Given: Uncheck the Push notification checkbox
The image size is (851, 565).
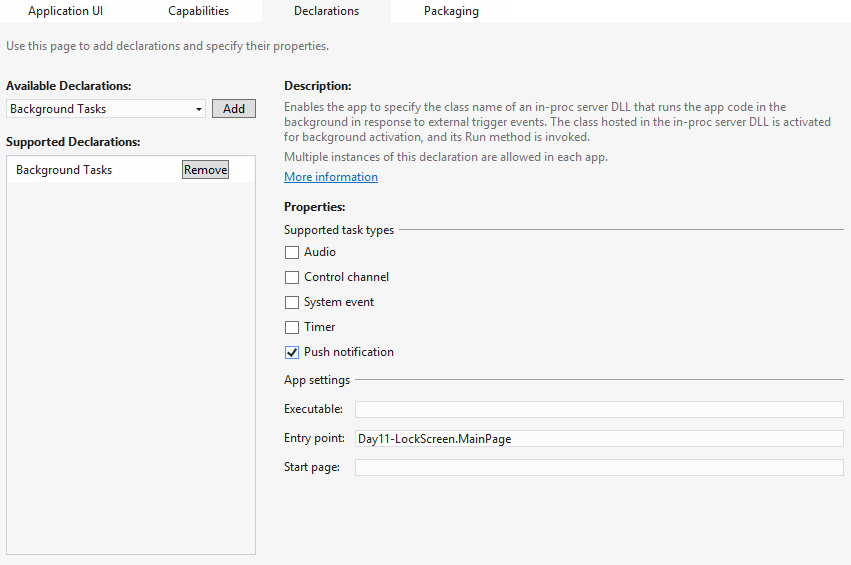Looking at the screenshot, I should click(292, 353).
